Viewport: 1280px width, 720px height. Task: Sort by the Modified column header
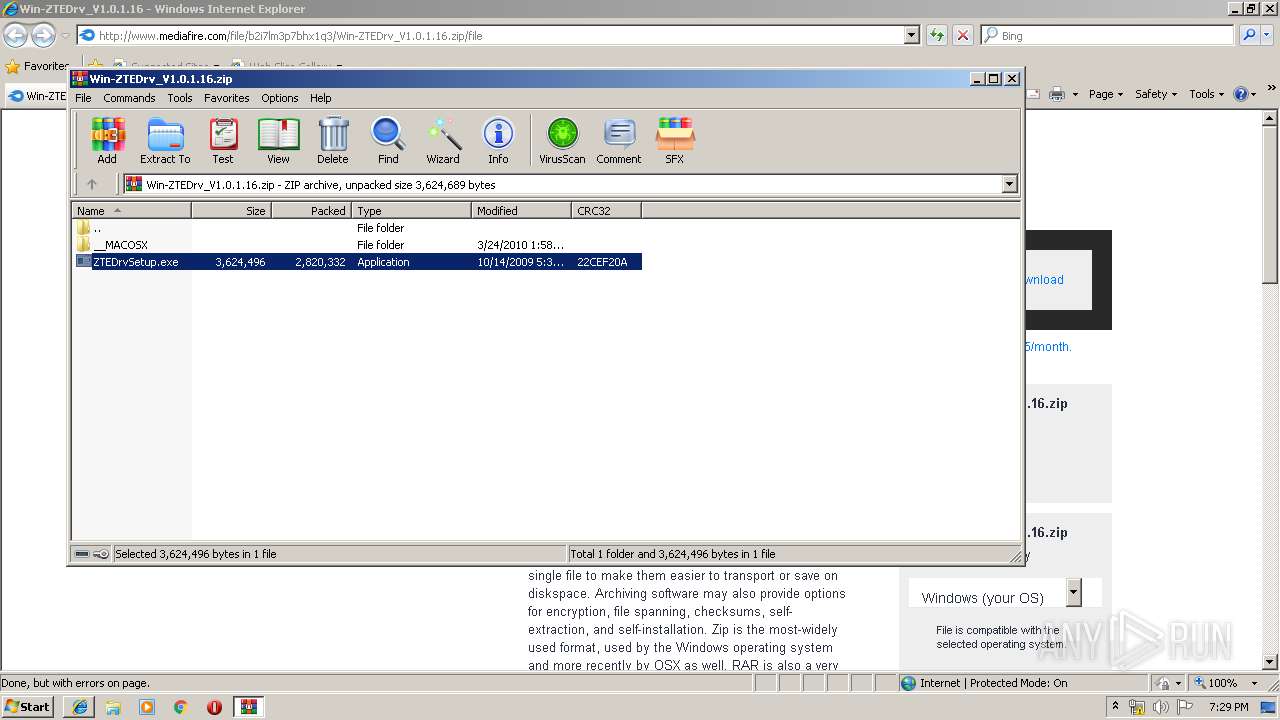tap(521, 210)
